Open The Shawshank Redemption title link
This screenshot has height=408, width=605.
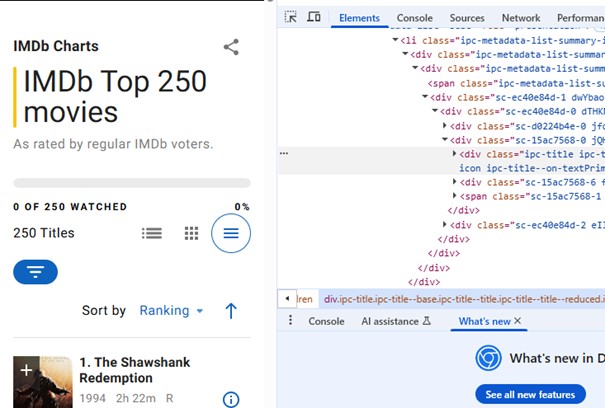click(x=134, y=370)
